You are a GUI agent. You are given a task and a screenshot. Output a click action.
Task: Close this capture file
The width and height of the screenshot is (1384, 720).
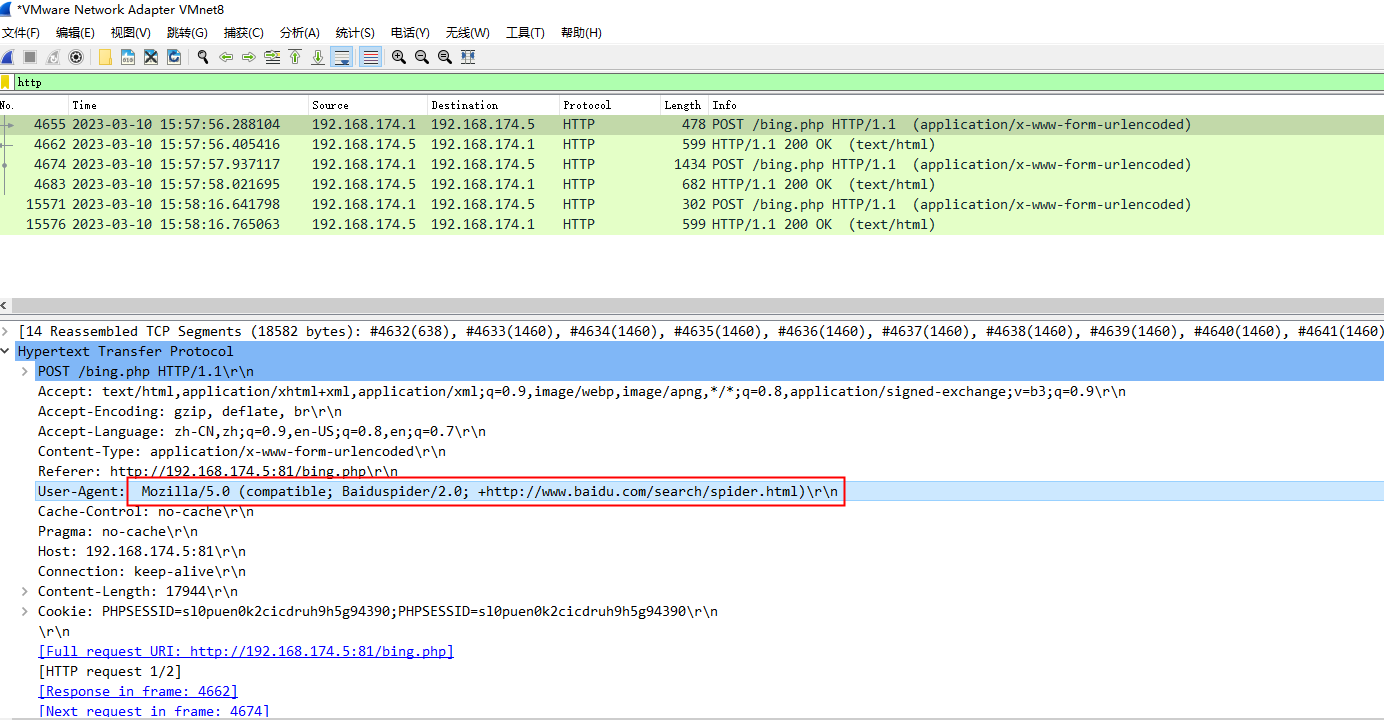pyautogui.click(x=150, y=57)
